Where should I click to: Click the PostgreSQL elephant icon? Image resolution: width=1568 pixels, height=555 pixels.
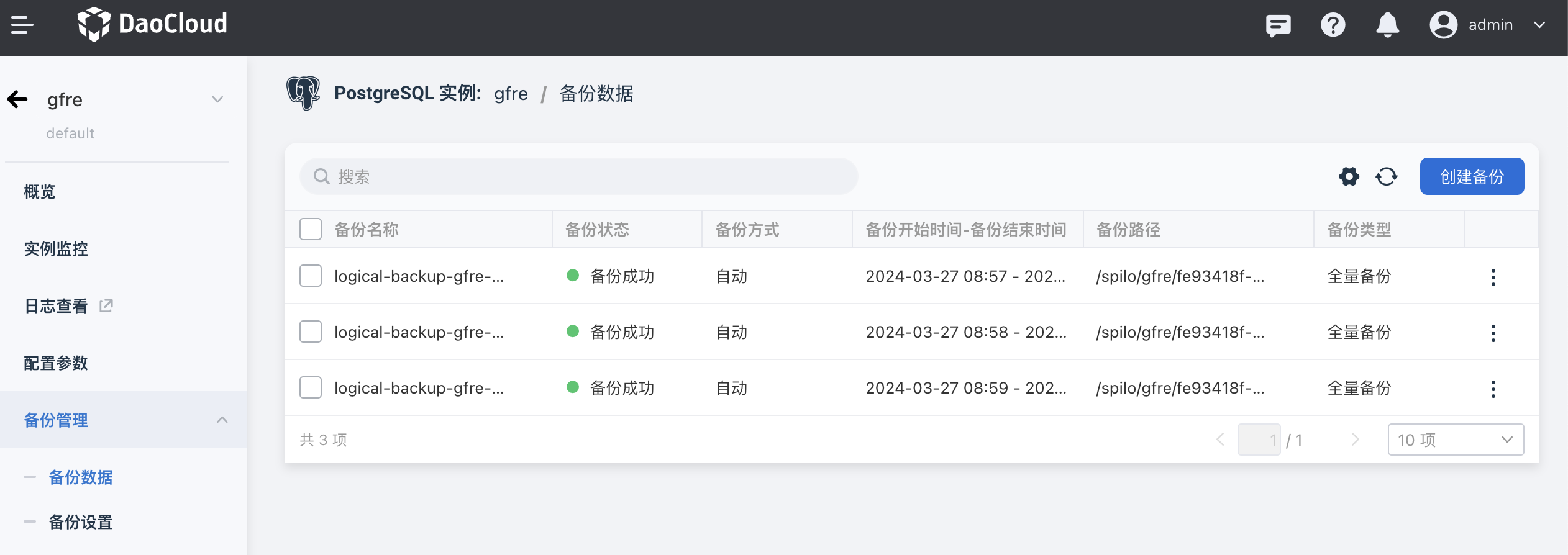click(x=303, y=93)
